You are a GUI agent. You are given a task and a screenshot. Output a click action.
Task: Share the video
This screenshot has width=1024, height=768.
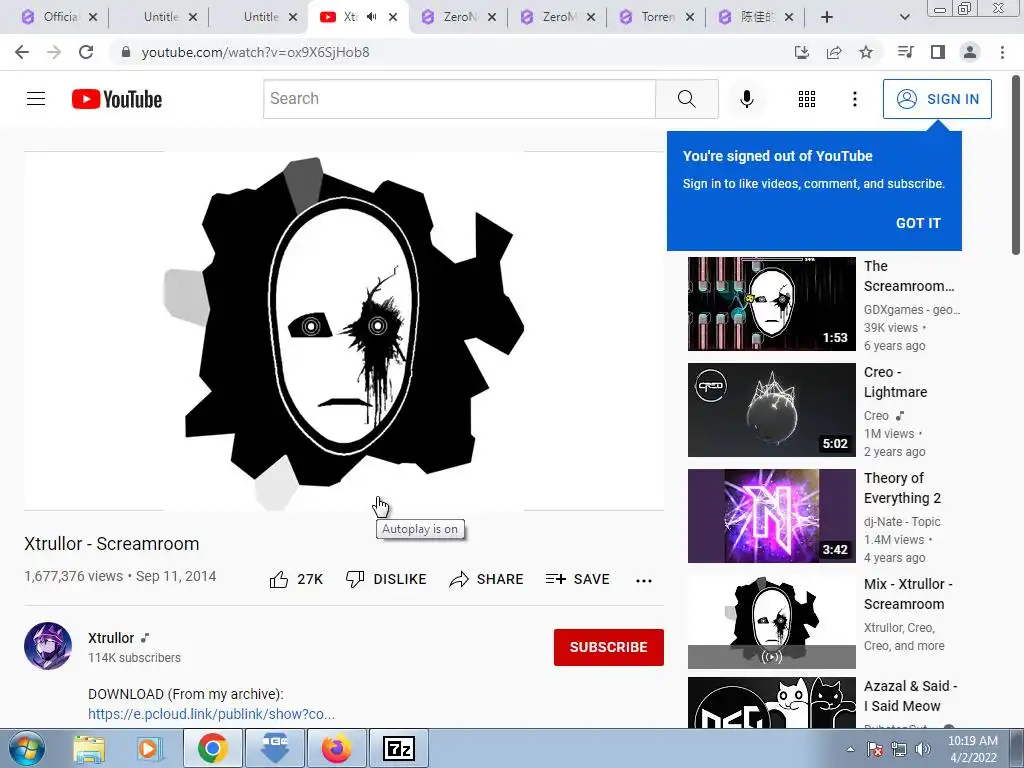click(486, 579)
